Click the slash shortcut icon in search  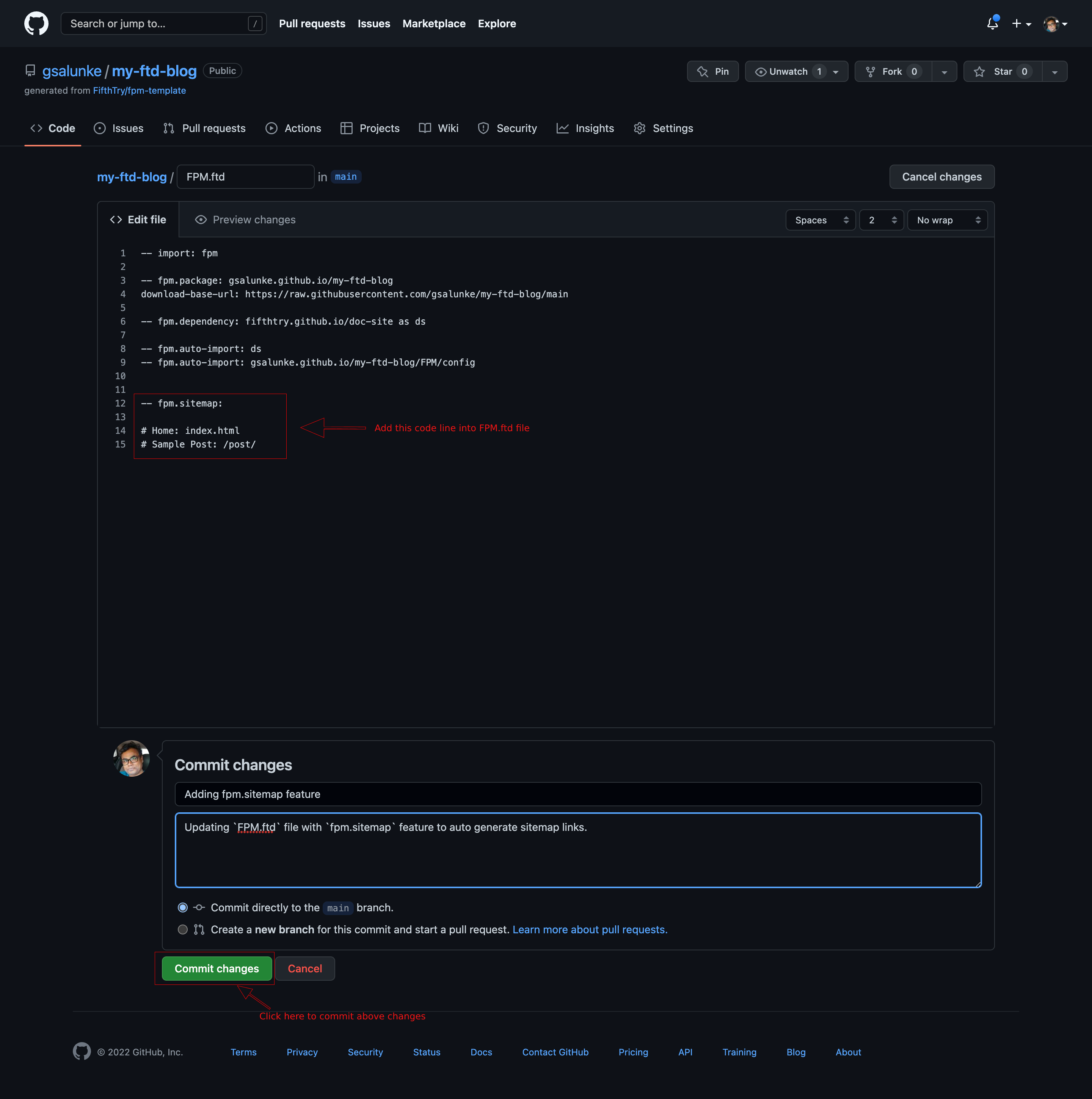[x=256, y=24]
